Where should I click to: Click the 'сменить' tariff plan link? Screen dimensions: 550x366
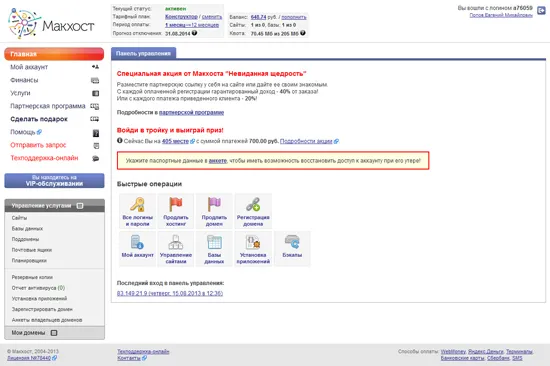(x=212, y=16)
